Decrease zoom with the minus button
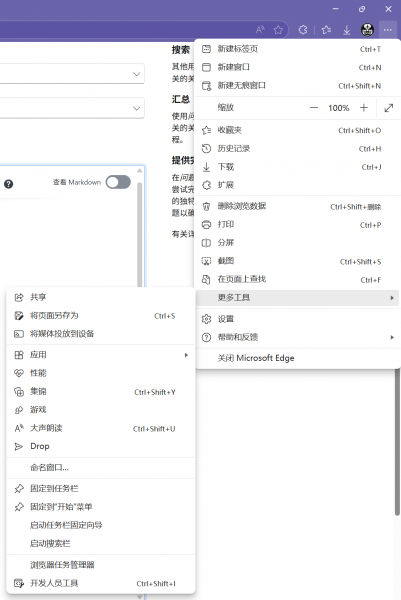Screen dimensions: 401x600 pos(314,108)
